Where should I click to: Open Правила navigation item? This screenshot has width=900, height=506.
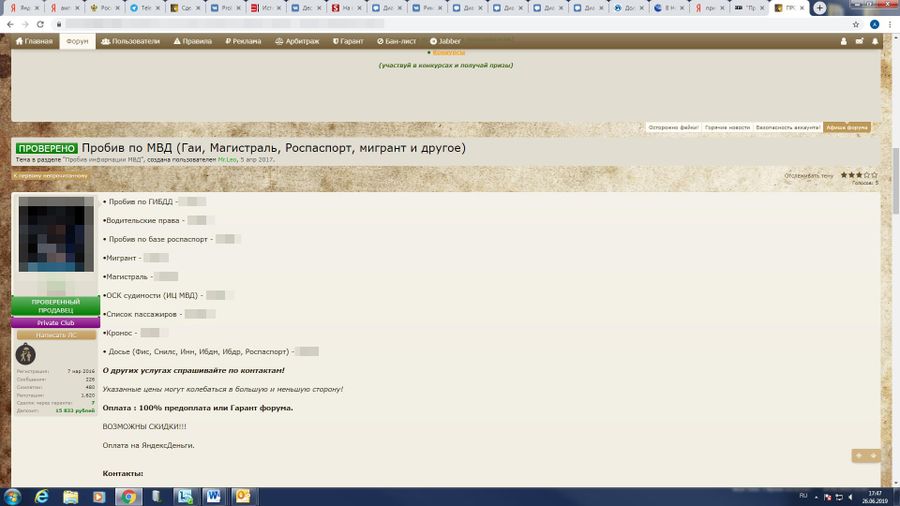[x=193, y=41]
